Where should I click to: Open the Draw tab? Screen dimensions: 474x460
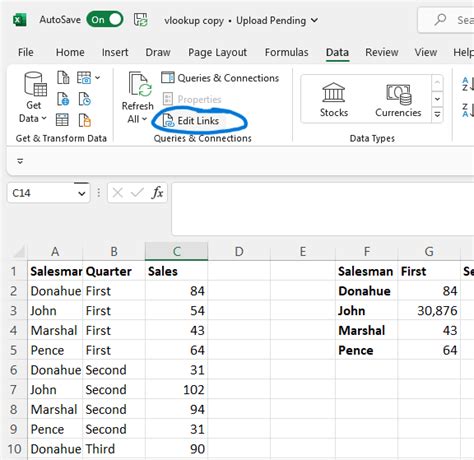point(158,52)
